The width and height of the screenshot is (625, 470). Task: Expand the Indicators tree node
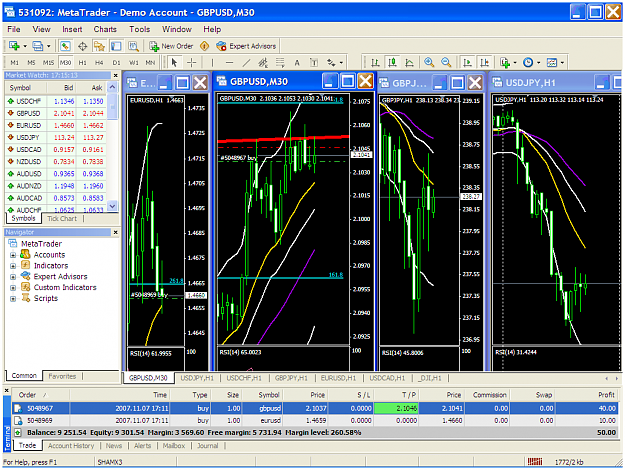(x=13, y=266)
